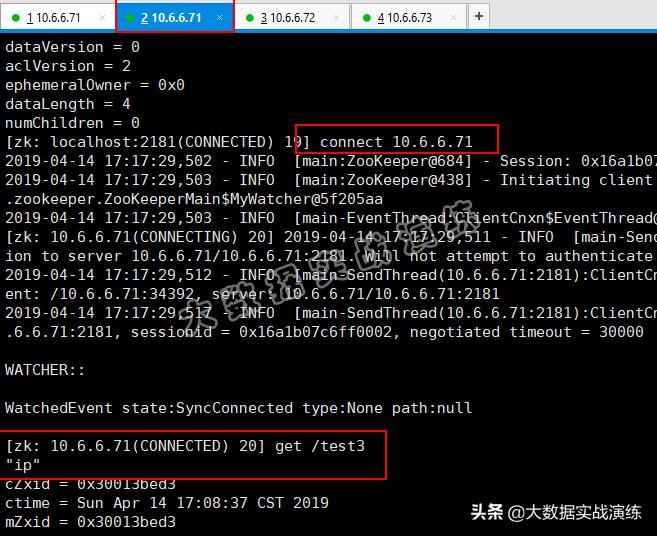Click the "ip" output line

pyautogui.click(x=23, y=465)
